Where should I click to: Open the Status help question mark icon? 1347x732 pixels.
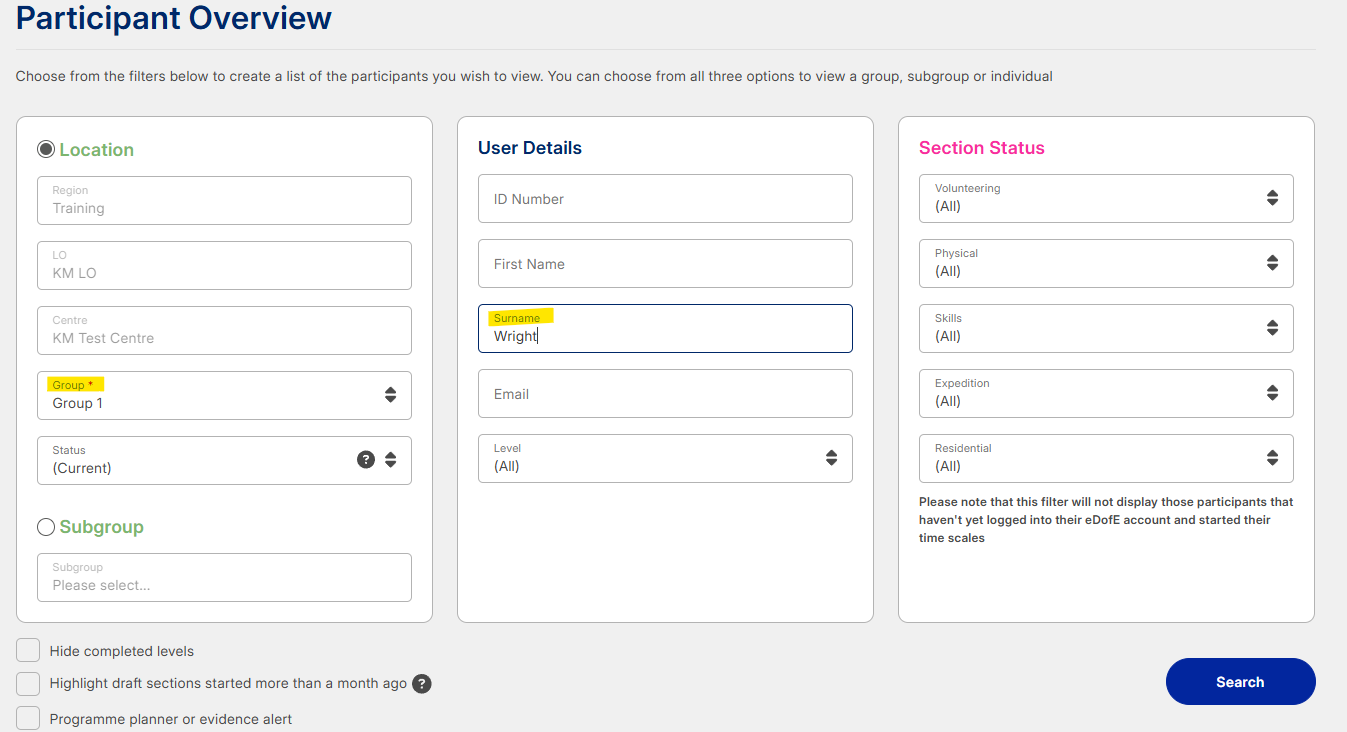pos(366,460)
